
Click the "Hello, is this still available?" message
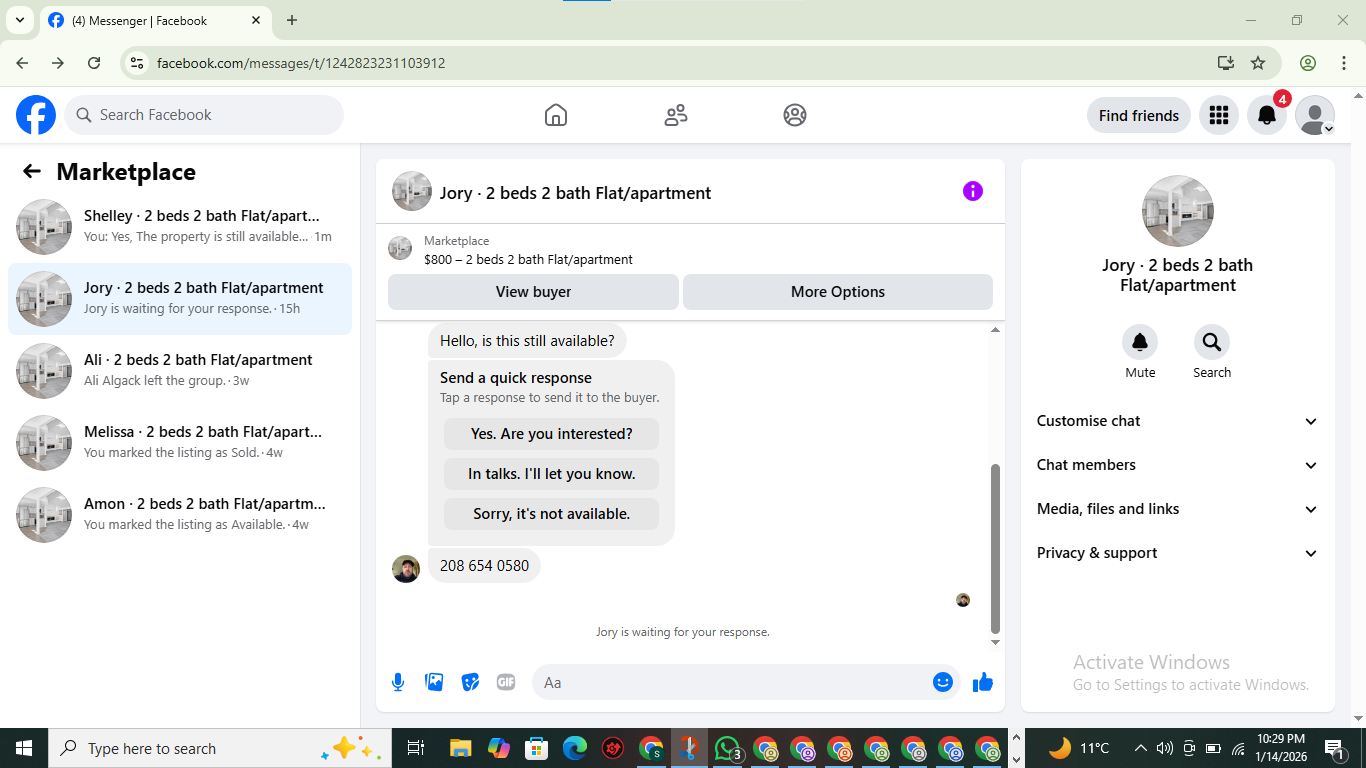[527, 341]
